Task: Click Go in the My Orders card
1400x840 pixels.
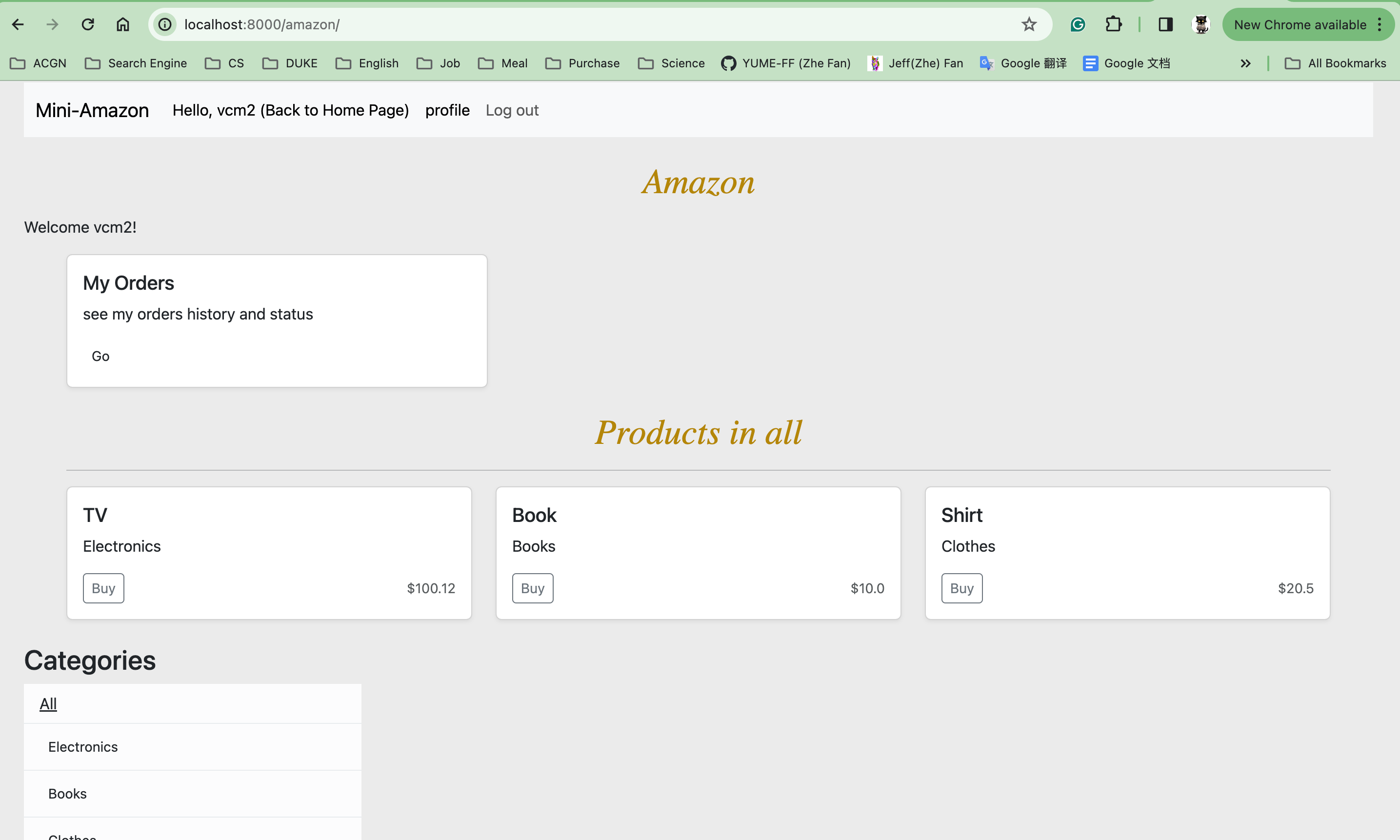Action: tap(100, 356)
